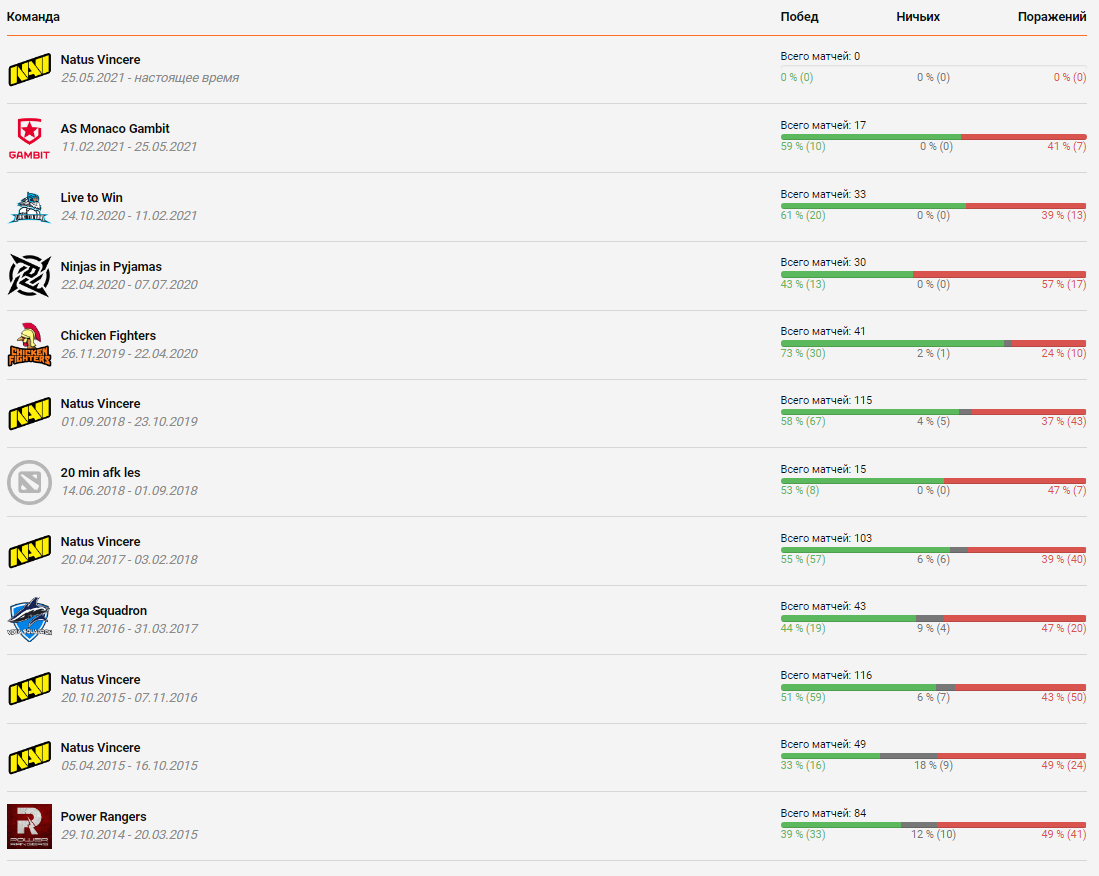
Task: Click Vega Squadron win-loss progress bar
Action: point(934,618)
